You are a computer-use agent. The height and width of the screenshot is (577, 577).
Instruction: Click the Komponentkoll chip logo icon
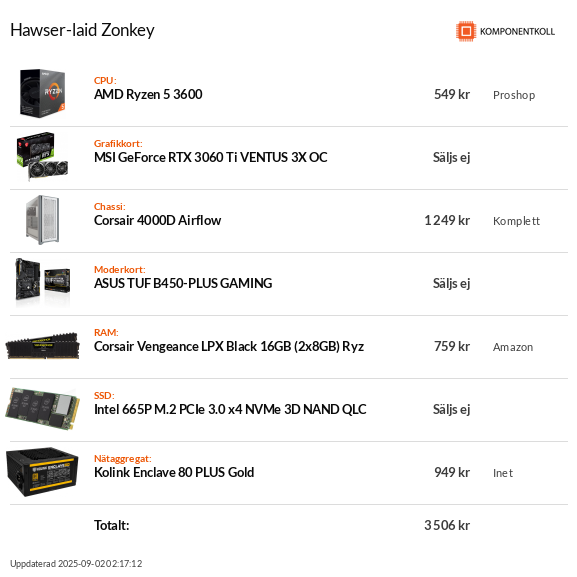pyautogui.click(x=466, y=31)
